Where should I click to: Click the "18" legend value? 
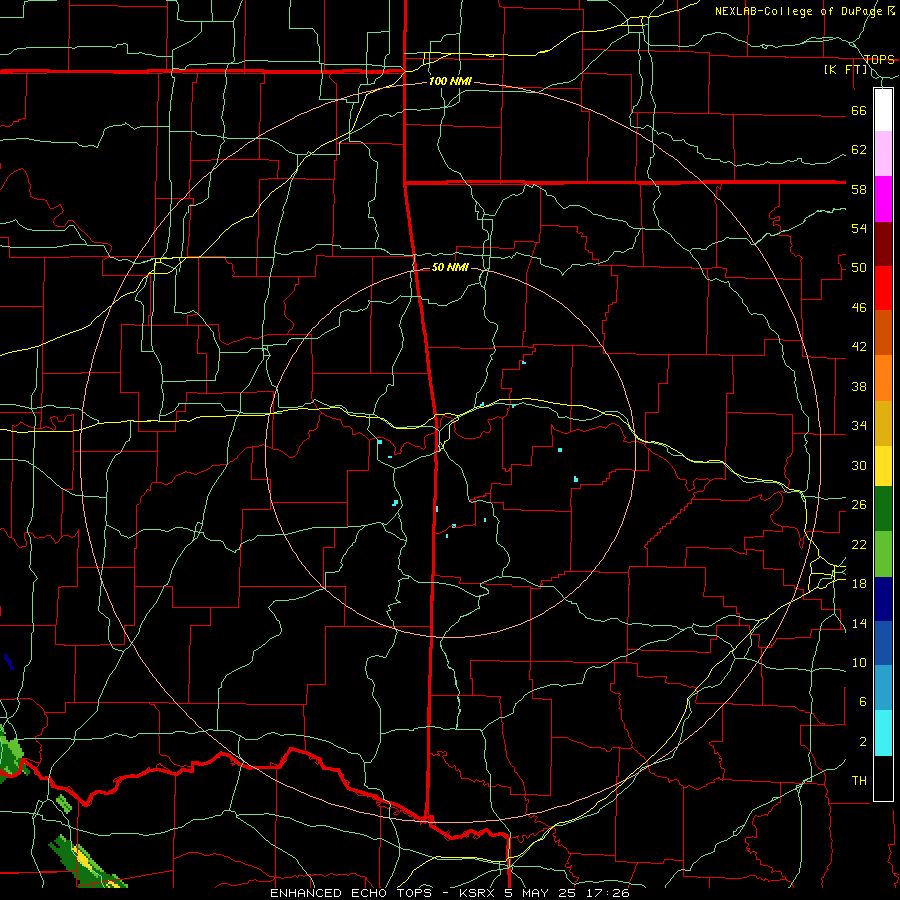pos(859,584)
